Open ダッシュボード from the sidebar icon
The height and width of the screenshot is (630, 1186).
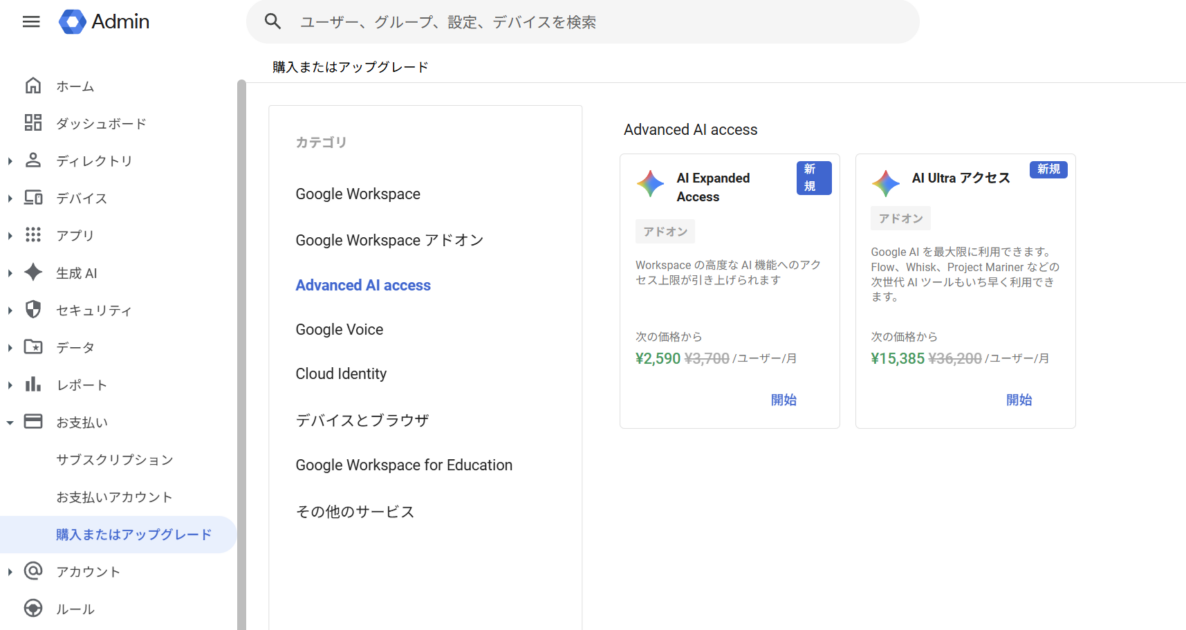[x=33, y=123]
